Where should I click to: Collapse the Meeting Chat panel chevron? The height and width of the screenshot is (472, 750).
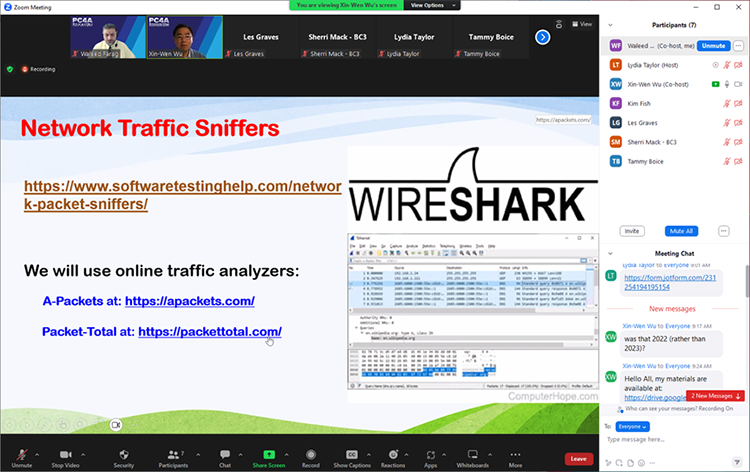pos(610,253)
